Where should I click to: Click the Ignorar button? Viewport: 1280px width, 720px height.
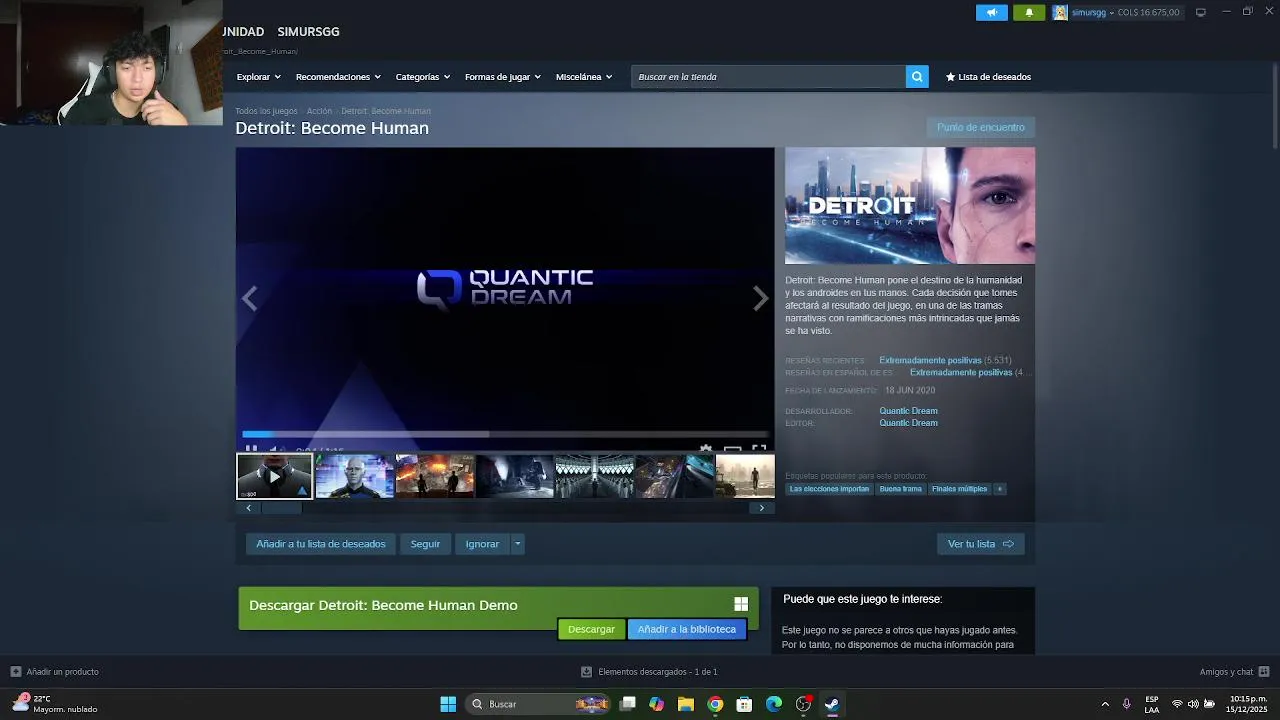point(482,544)
